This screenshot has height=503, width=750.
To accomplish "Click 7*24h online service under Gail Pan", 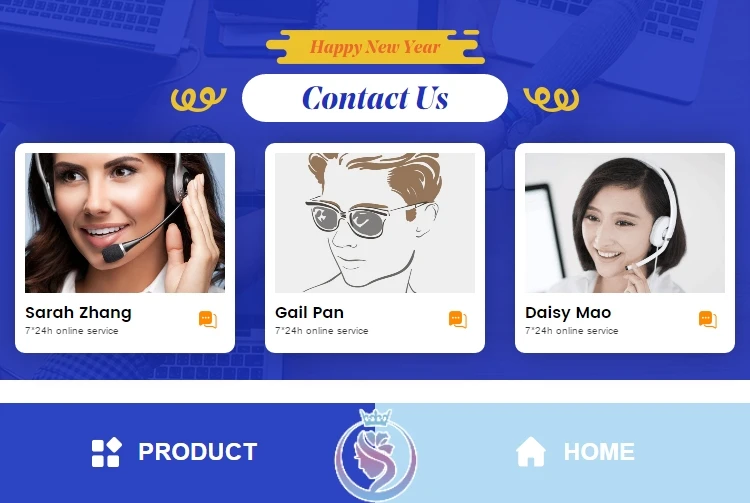I will pyautogui.click(x=321, y=331).
